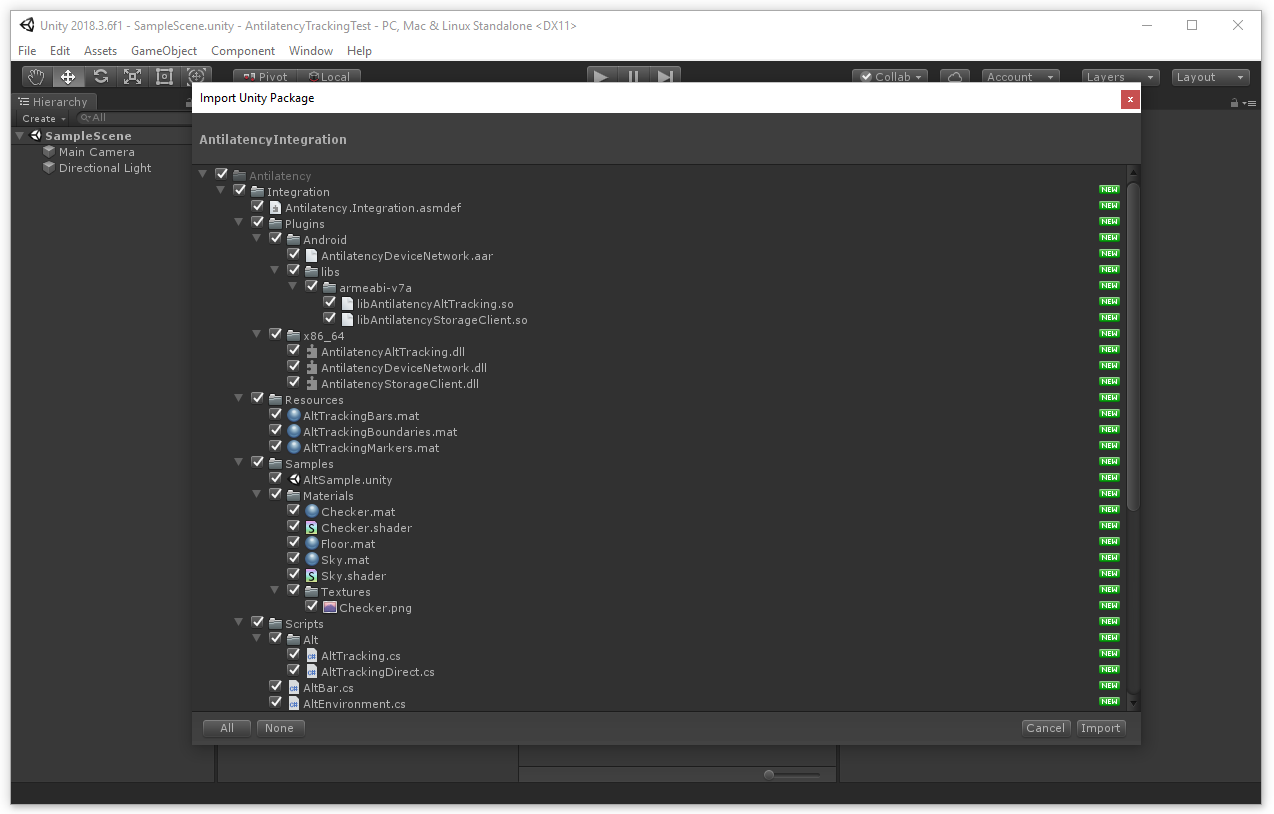Open the GameObject menu
The width and height of the screenshot is (1274, 814).
point(164,51)
